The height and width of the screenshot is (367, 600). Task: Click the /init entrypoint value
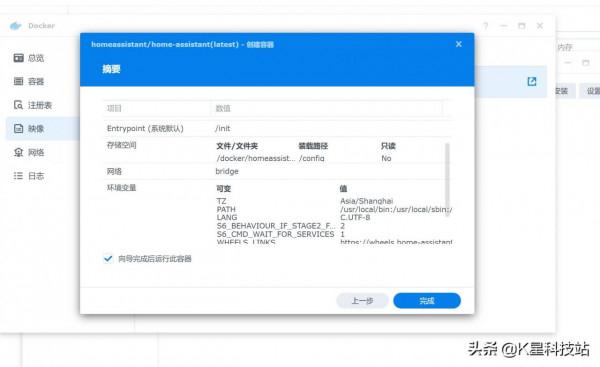223,129
